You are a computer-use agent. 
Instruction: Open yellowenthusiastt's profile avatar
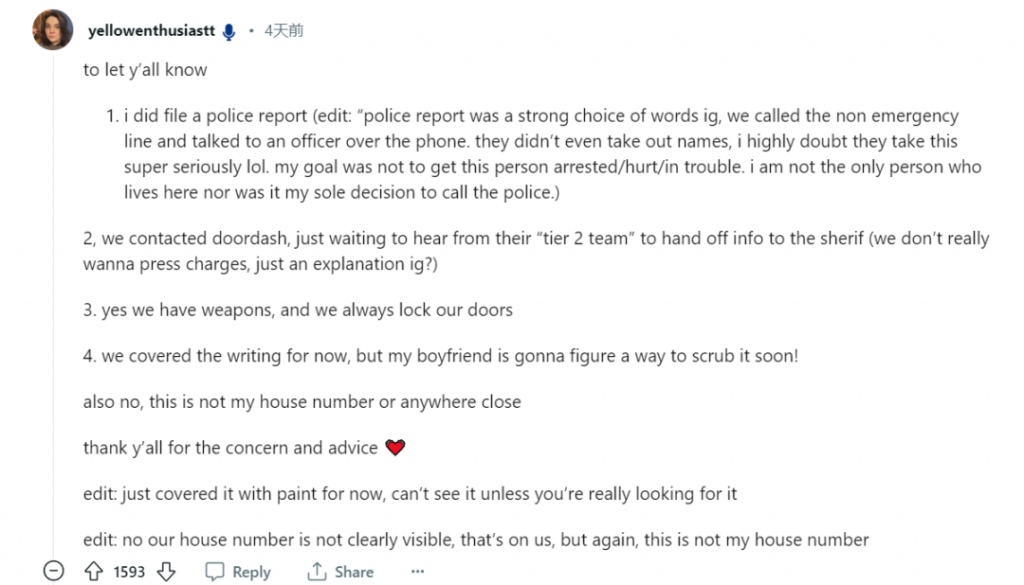pyautogui.click(x=53, y=30)
